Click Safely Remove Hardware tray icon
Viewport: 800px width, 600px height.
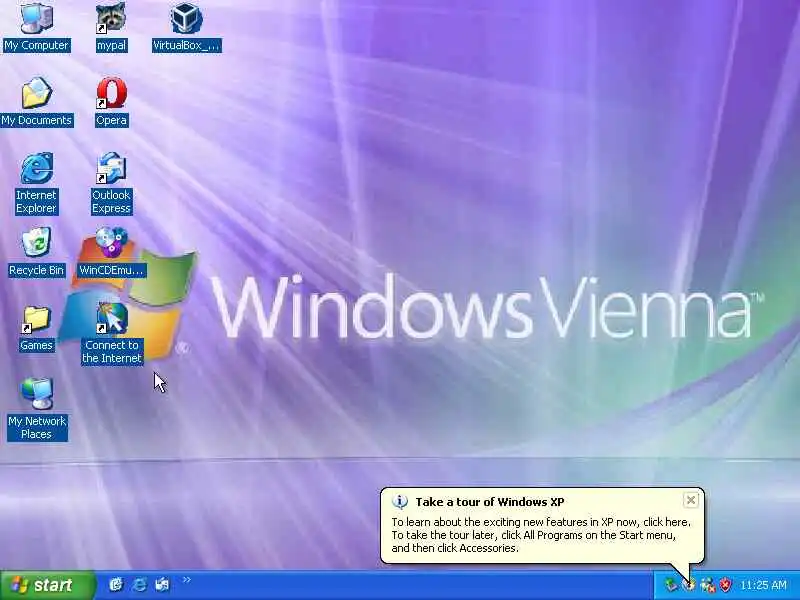(x=670, y=585)
